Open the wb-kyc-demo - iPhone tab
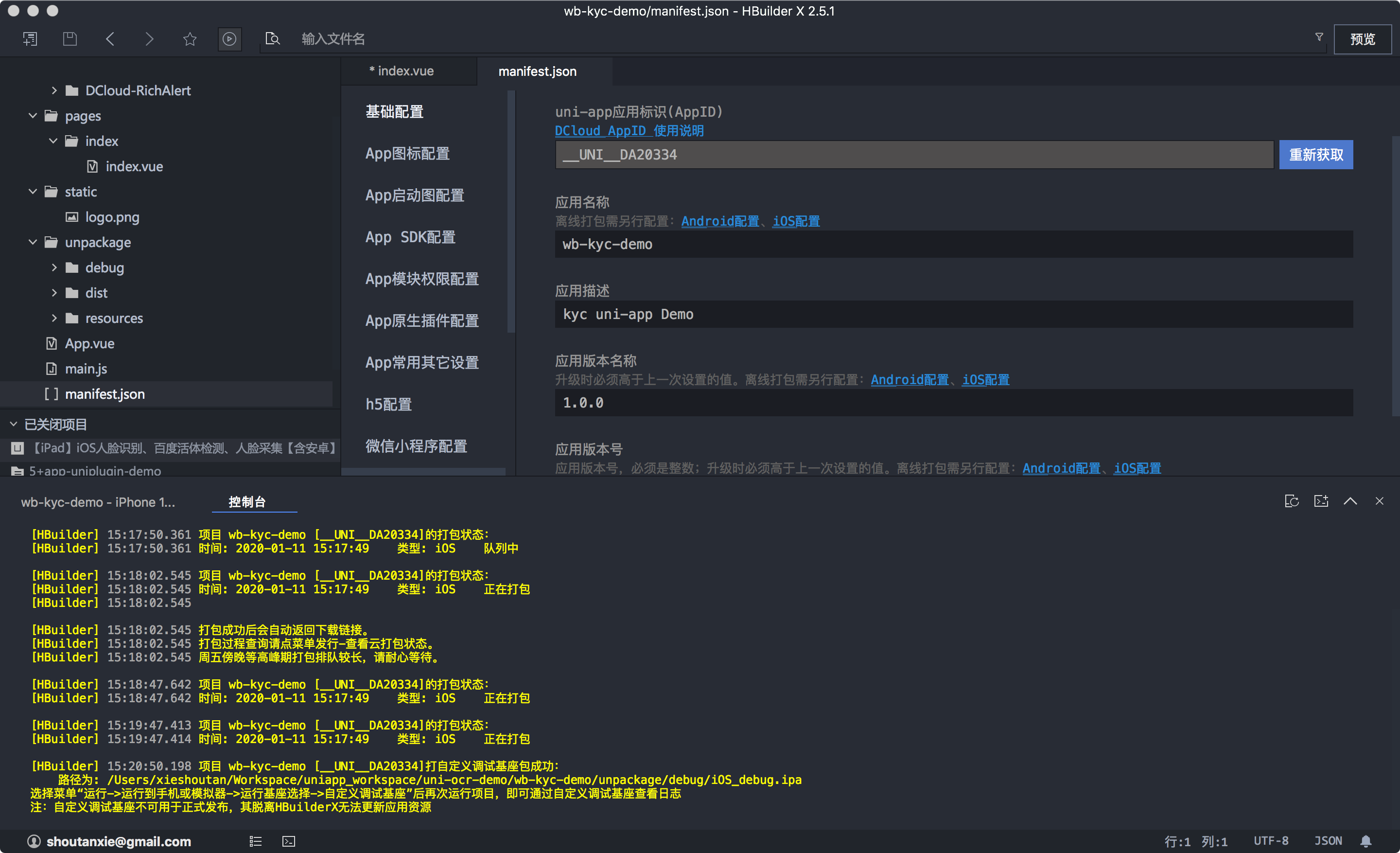1400x853 pixels. point(98,502)
